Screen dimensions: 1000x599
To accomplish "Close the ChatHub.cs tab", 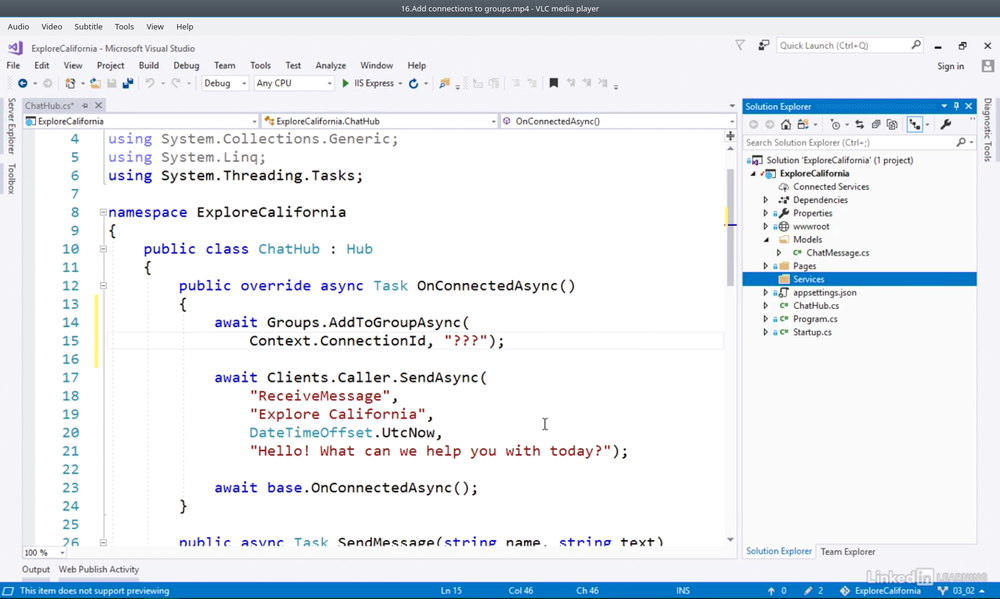I will point(98,105).
